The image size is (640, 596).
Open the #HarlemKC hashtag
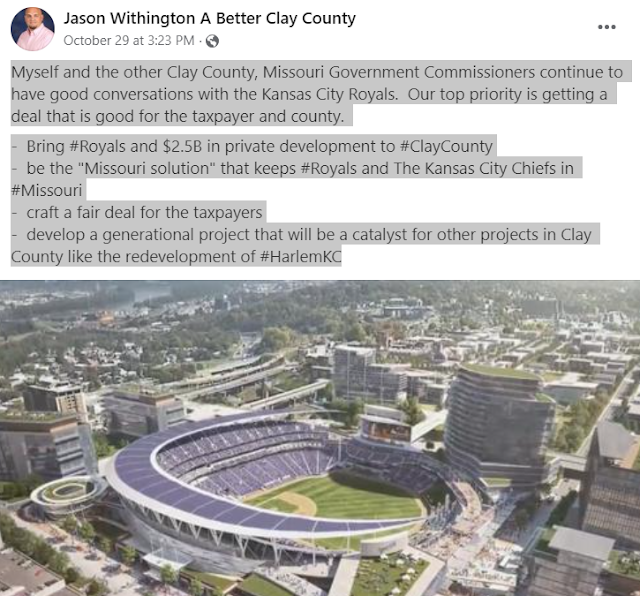click(x=300, y=256)
